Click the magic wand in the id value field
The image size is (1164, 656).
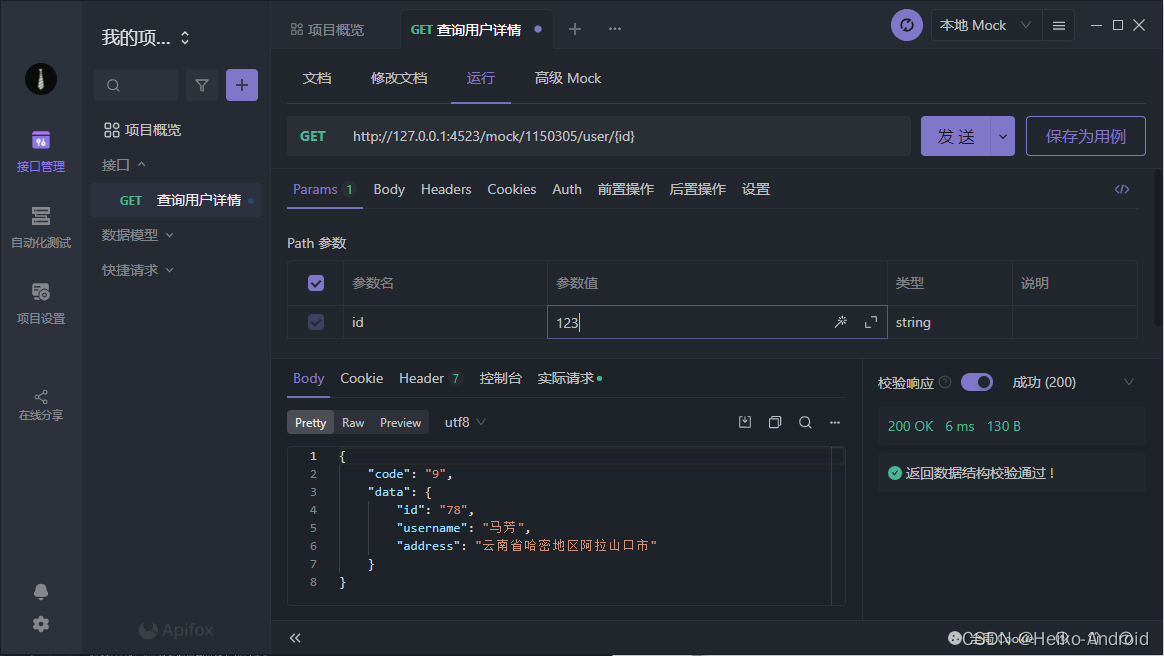841,322
